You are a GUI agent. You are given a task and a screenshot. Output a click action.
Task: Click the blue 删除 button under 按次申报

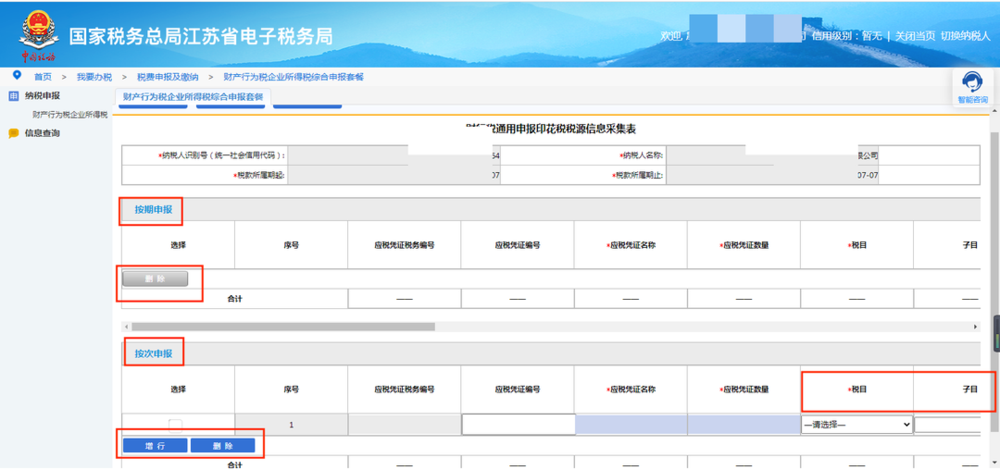[223, 446]
